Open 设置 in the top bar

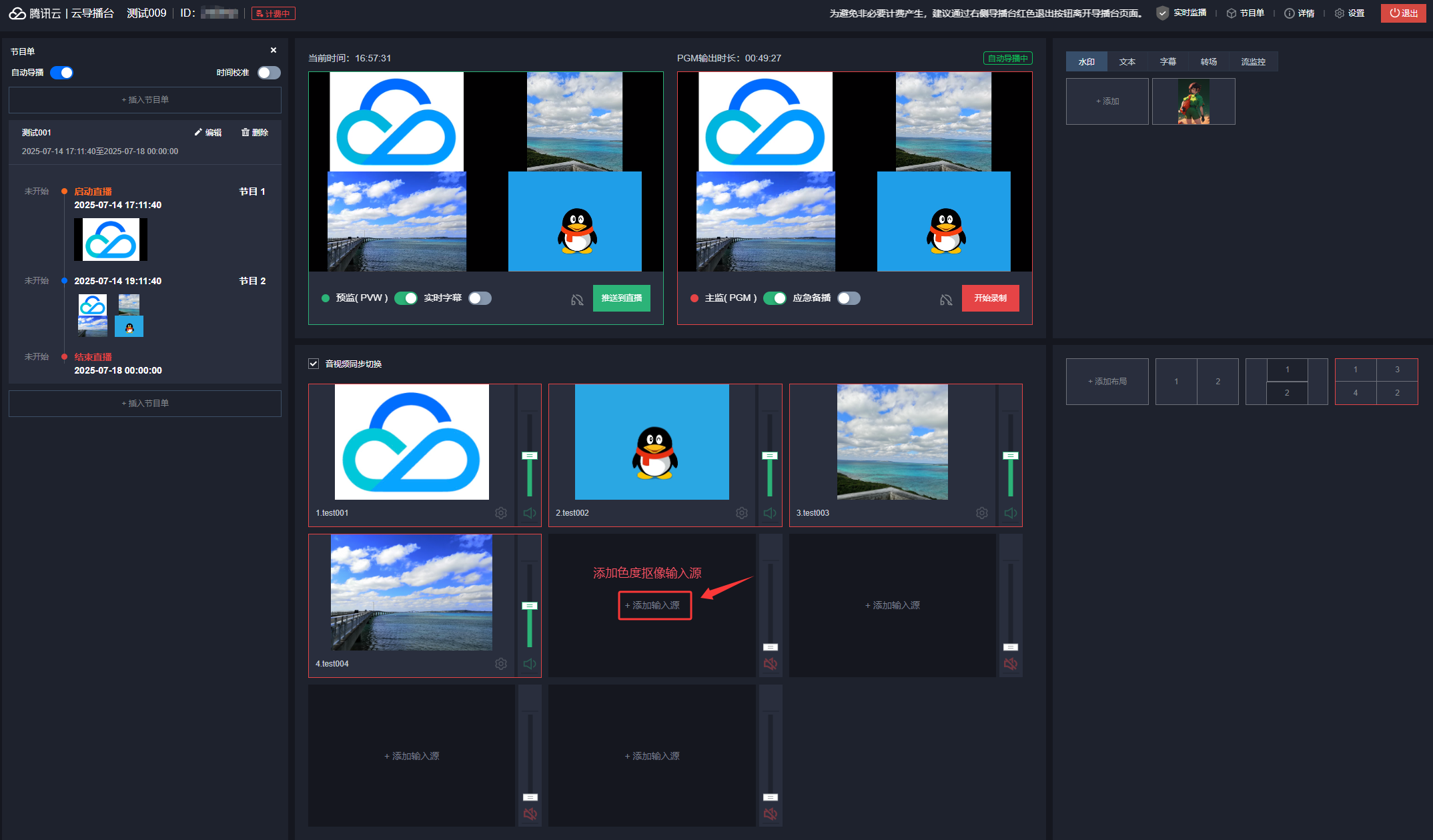click(x=1350, y=13)
